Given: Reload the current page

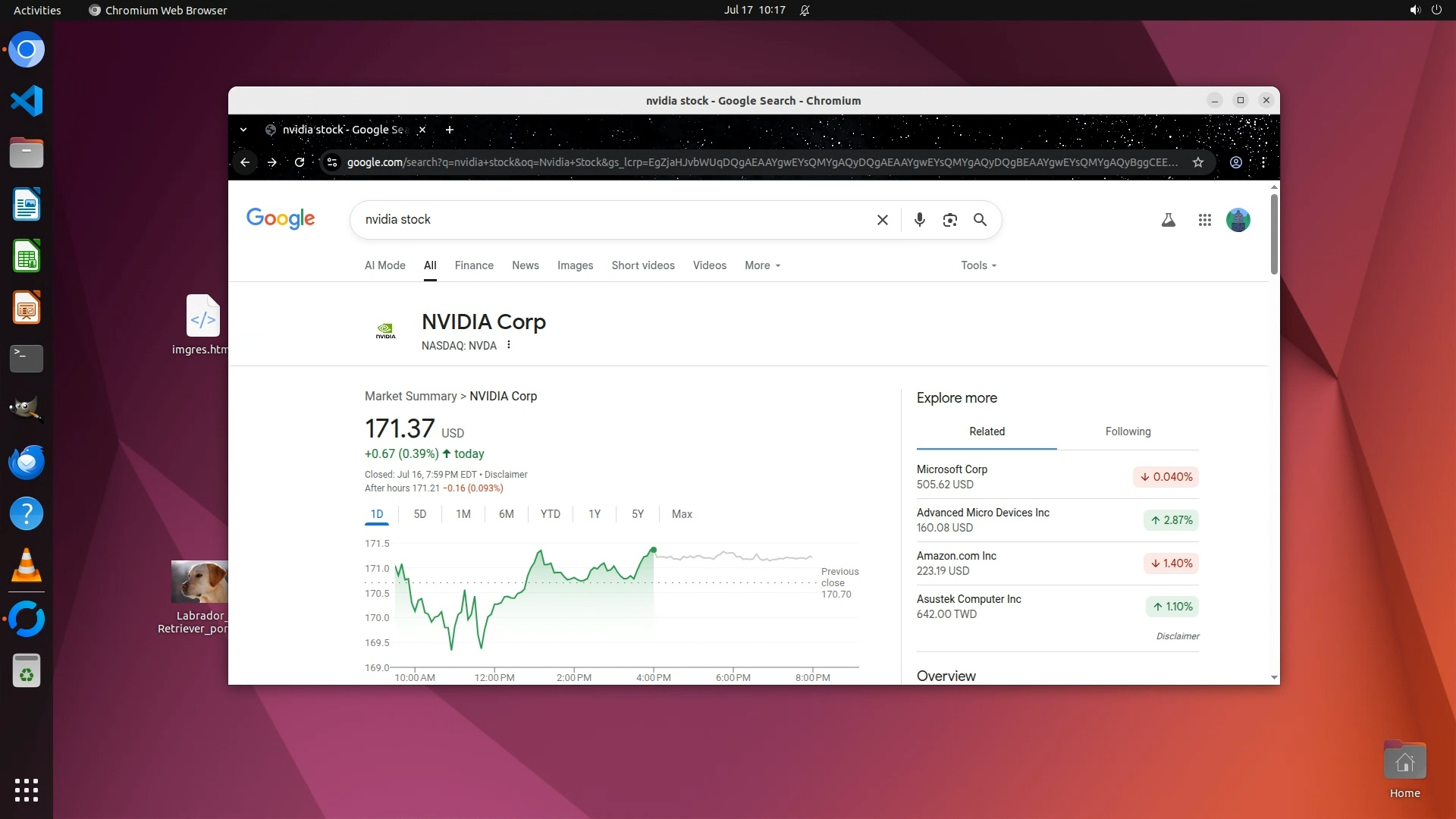Looking at the screenshot, I should point(300,162).
